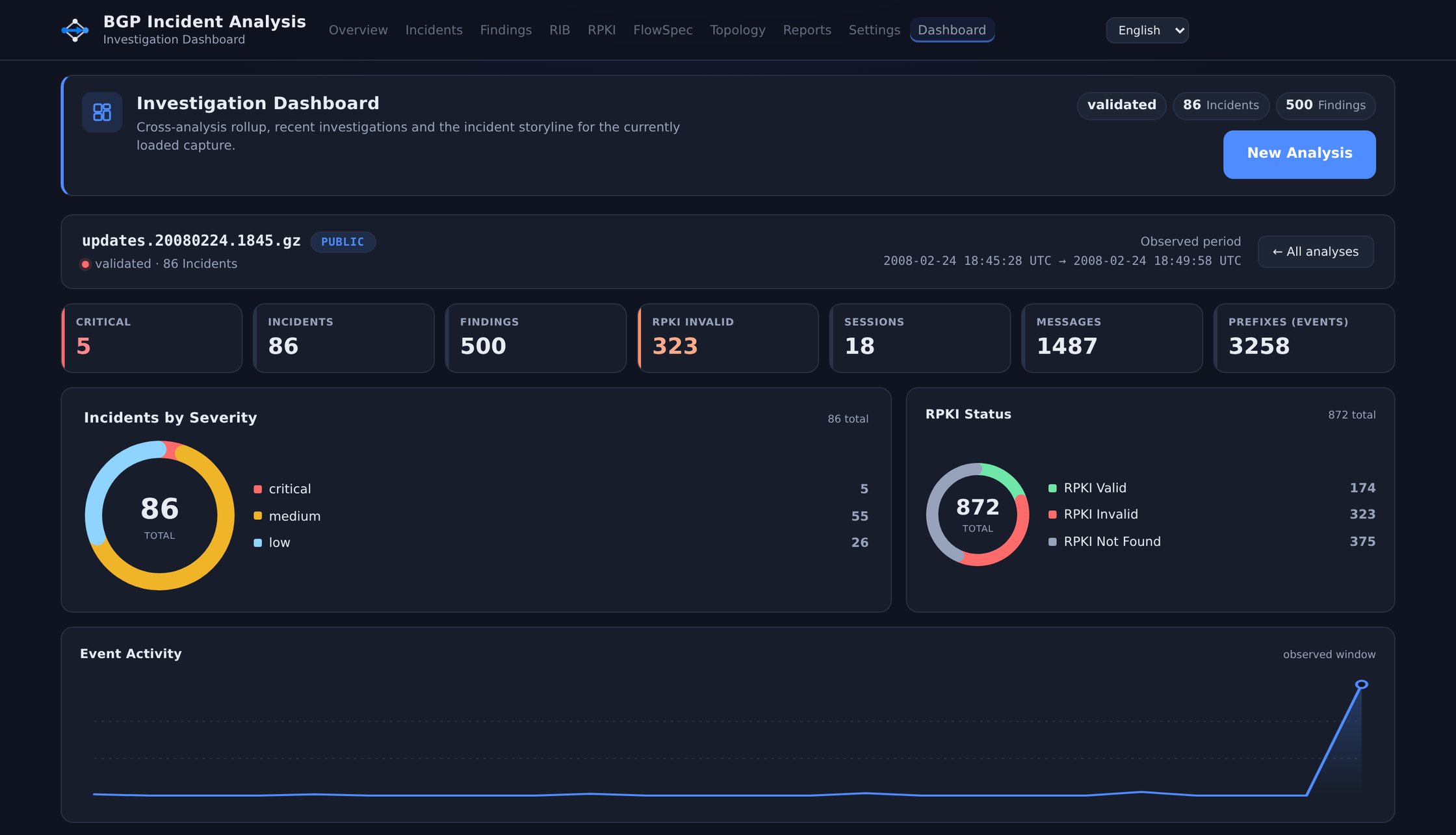This screenshot has width=1456, height=835.
Task: Click the observed window label
Action: [x=1329, y=654]
